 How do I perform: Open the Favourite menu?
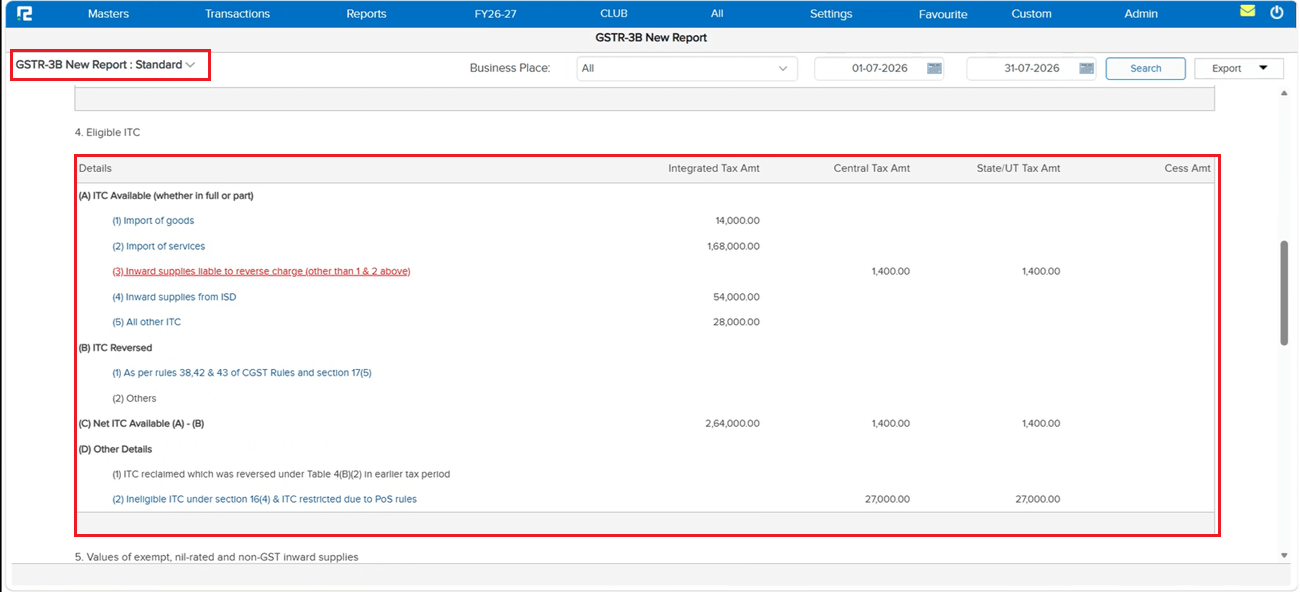[x=943, y=14]
